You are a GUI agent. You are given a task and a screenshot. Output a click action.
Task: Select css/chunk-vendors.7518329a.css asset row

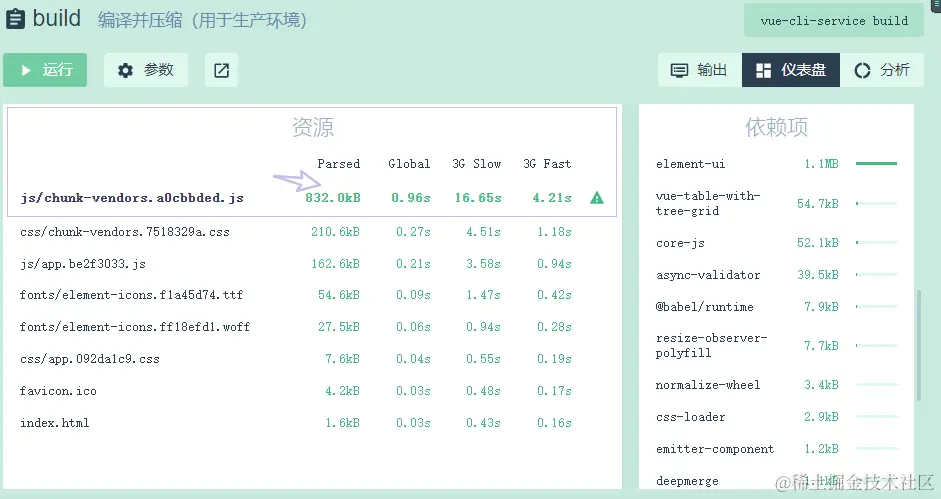(x=312, y=232)
